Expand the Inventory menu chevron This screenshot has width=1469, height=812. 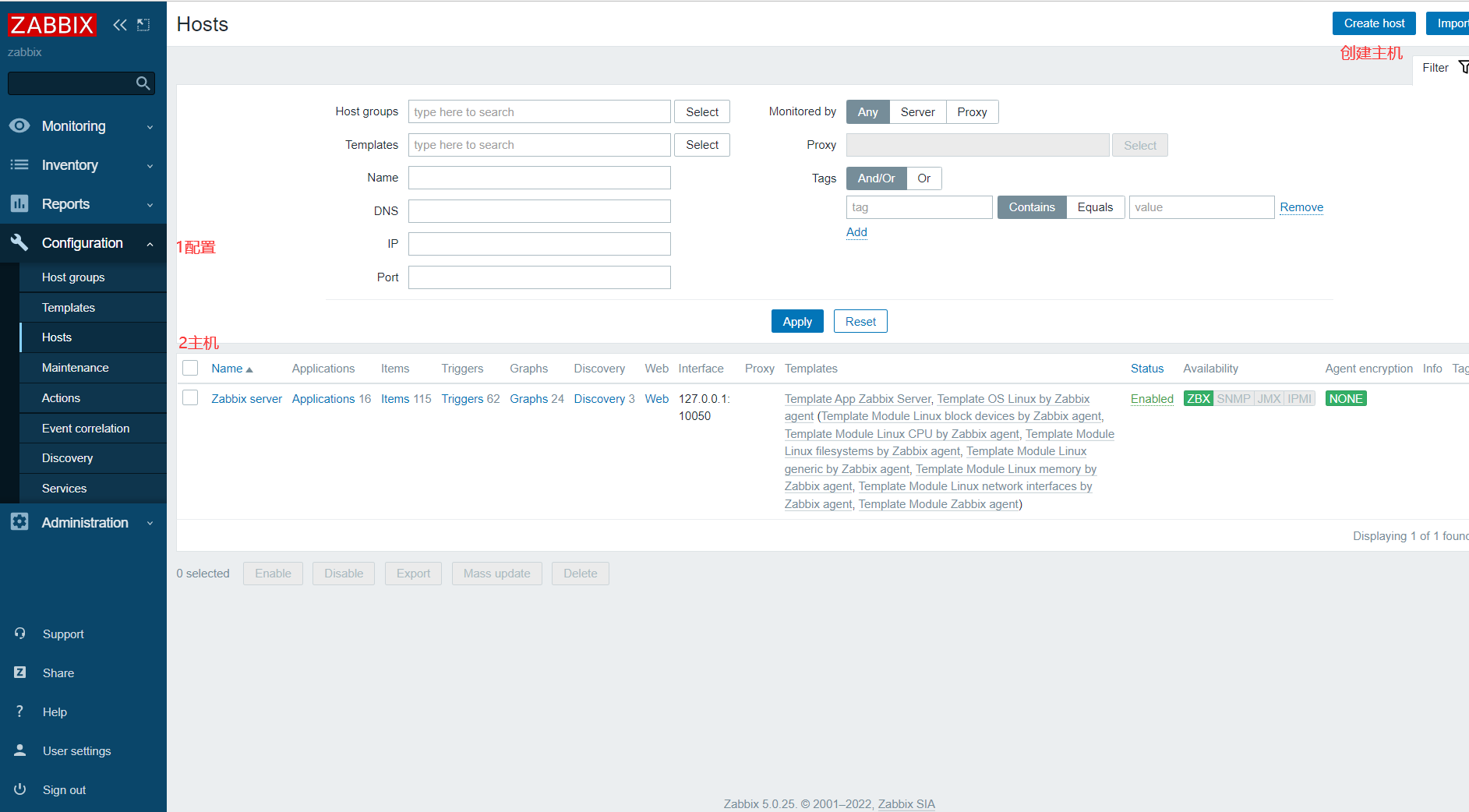pos(150,166)
